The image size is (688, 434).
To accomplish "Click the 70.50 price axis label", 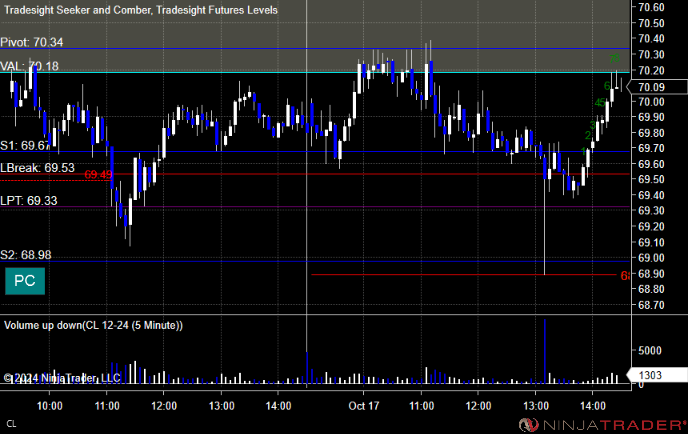I will tap(651, 23).
